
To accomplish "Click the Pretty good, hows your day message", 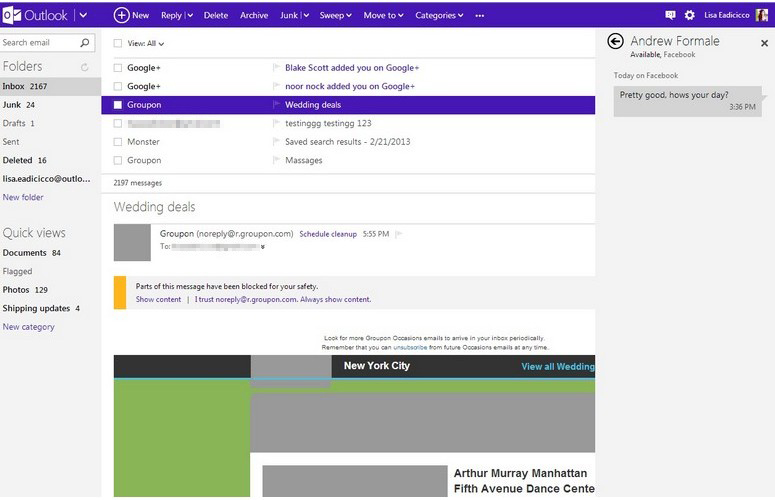I will [x=688, y=101].
